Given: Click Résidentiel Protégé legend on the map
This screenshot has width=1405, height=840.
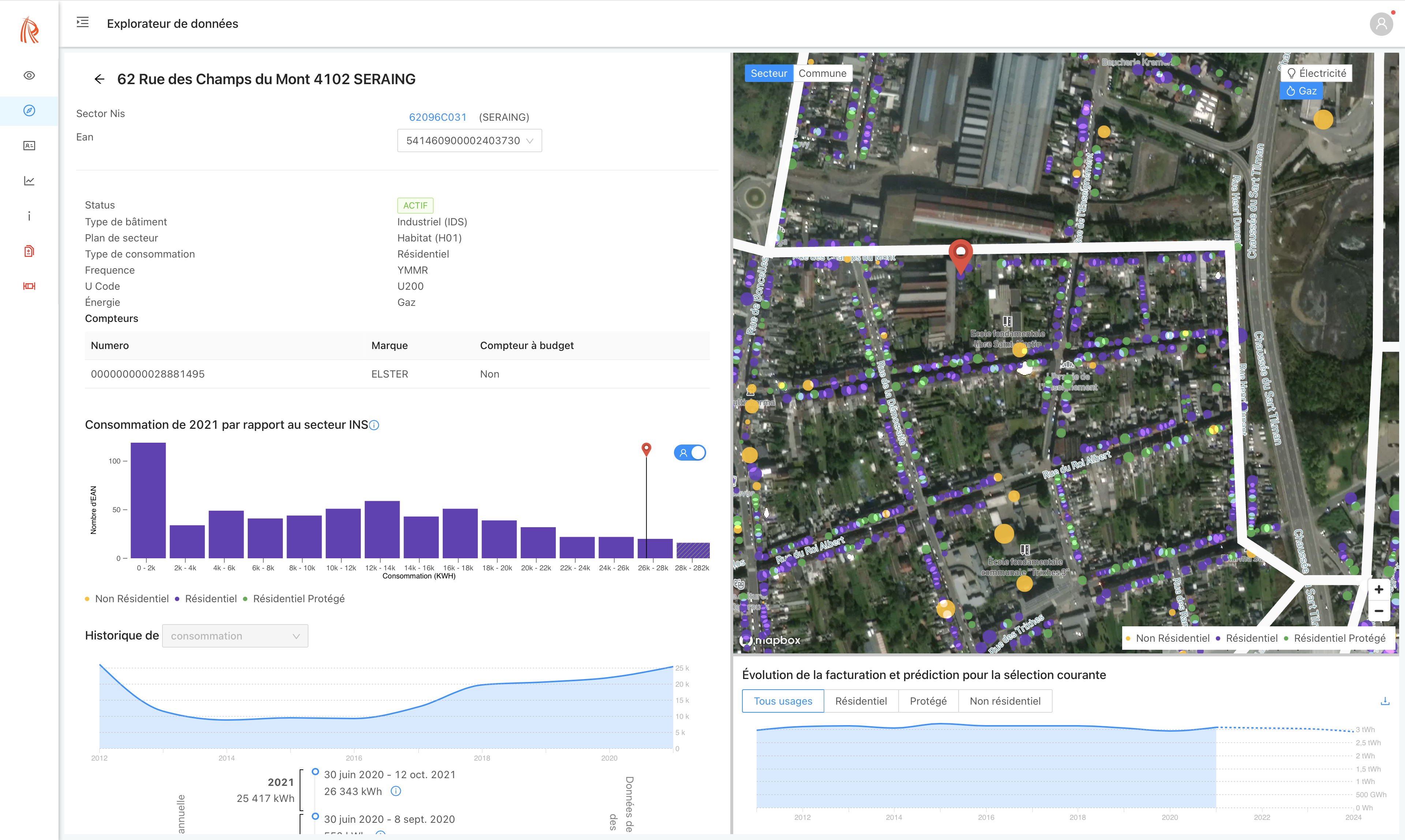Looking at the screenshot, I should tap(1335, 638).
